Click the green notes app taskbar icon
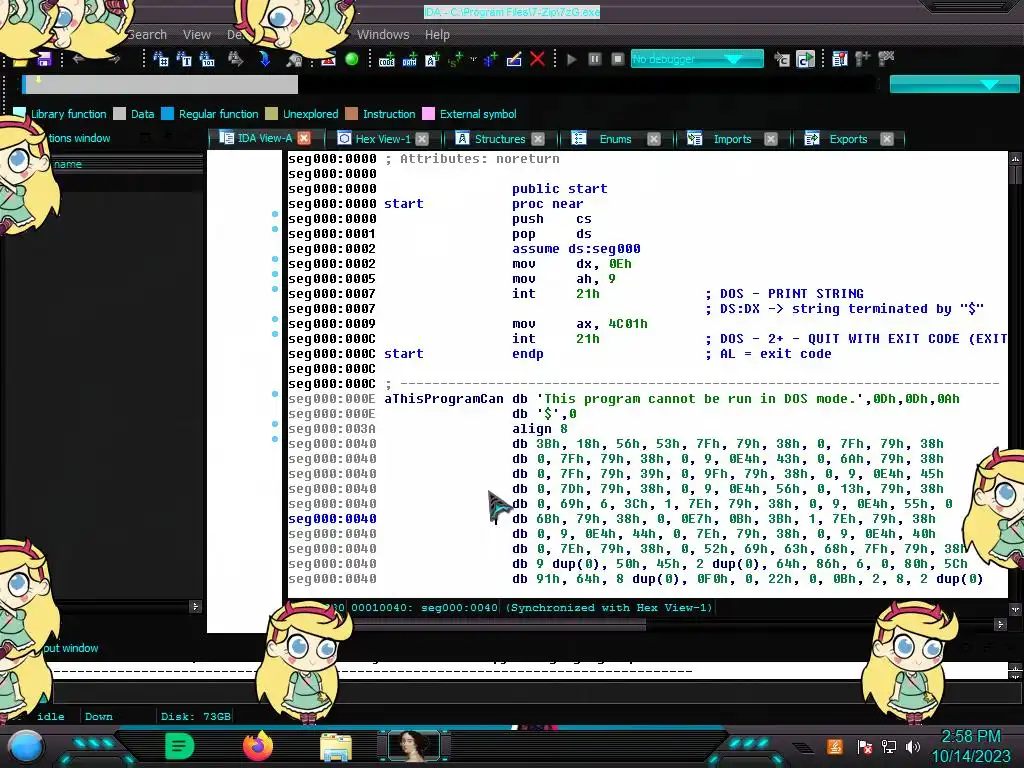Screen dimensions: 1024x768 (x=180, y=746)
